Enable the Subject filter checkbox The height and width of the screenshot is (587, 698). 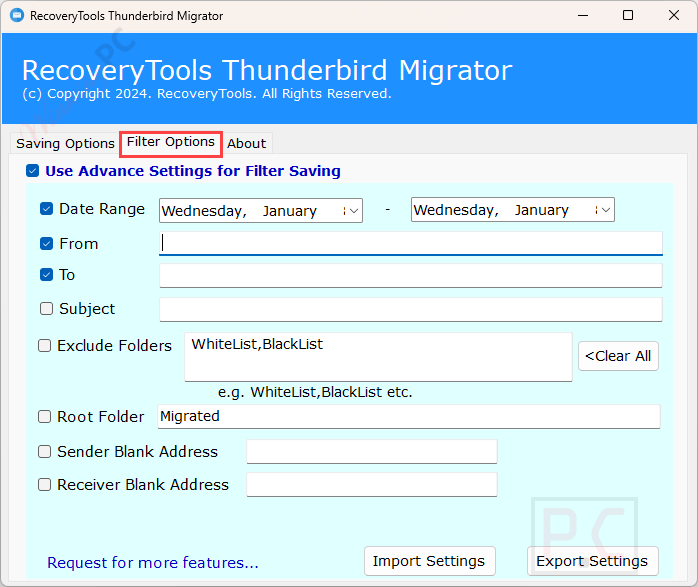point(46,309)
